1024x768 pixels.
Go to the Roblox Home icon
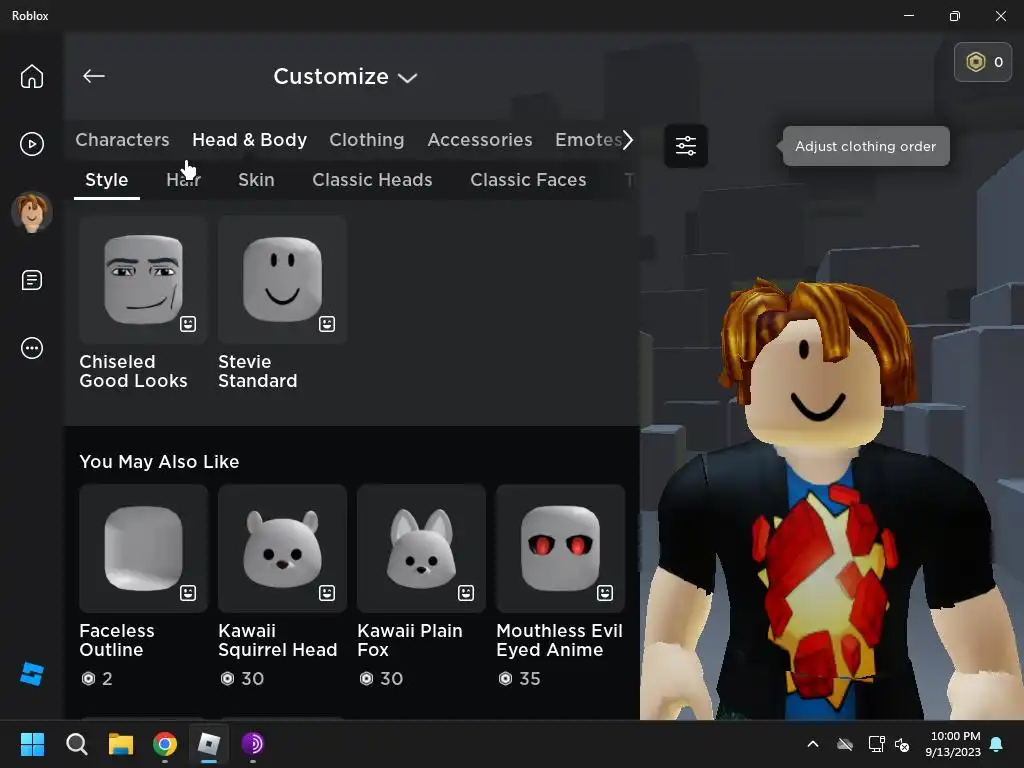click(31, 76)
